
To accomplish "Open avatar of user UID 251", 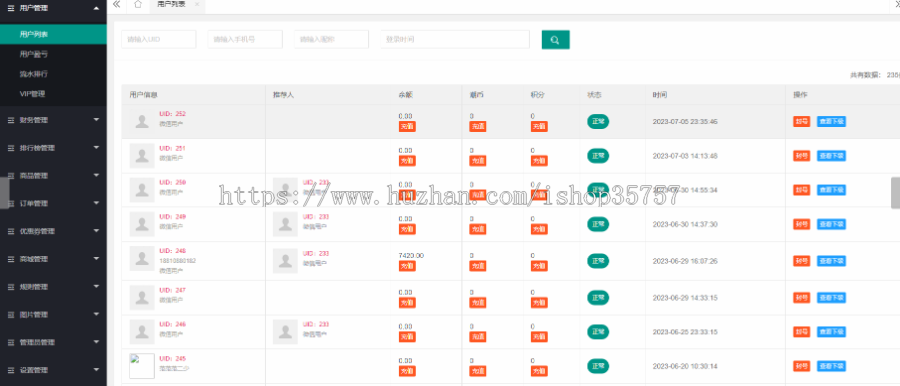I will click(x=142, y=156).
